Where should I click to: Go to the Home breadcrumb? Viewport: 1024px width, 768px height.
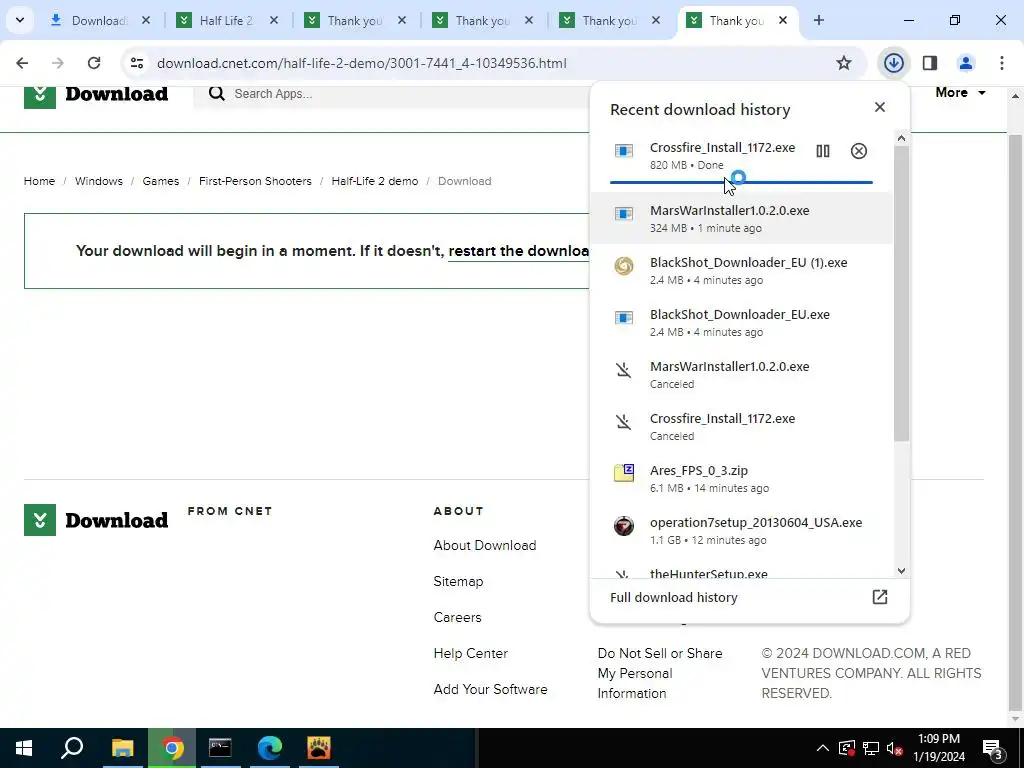pyautogui.click(x=39, y=181)
